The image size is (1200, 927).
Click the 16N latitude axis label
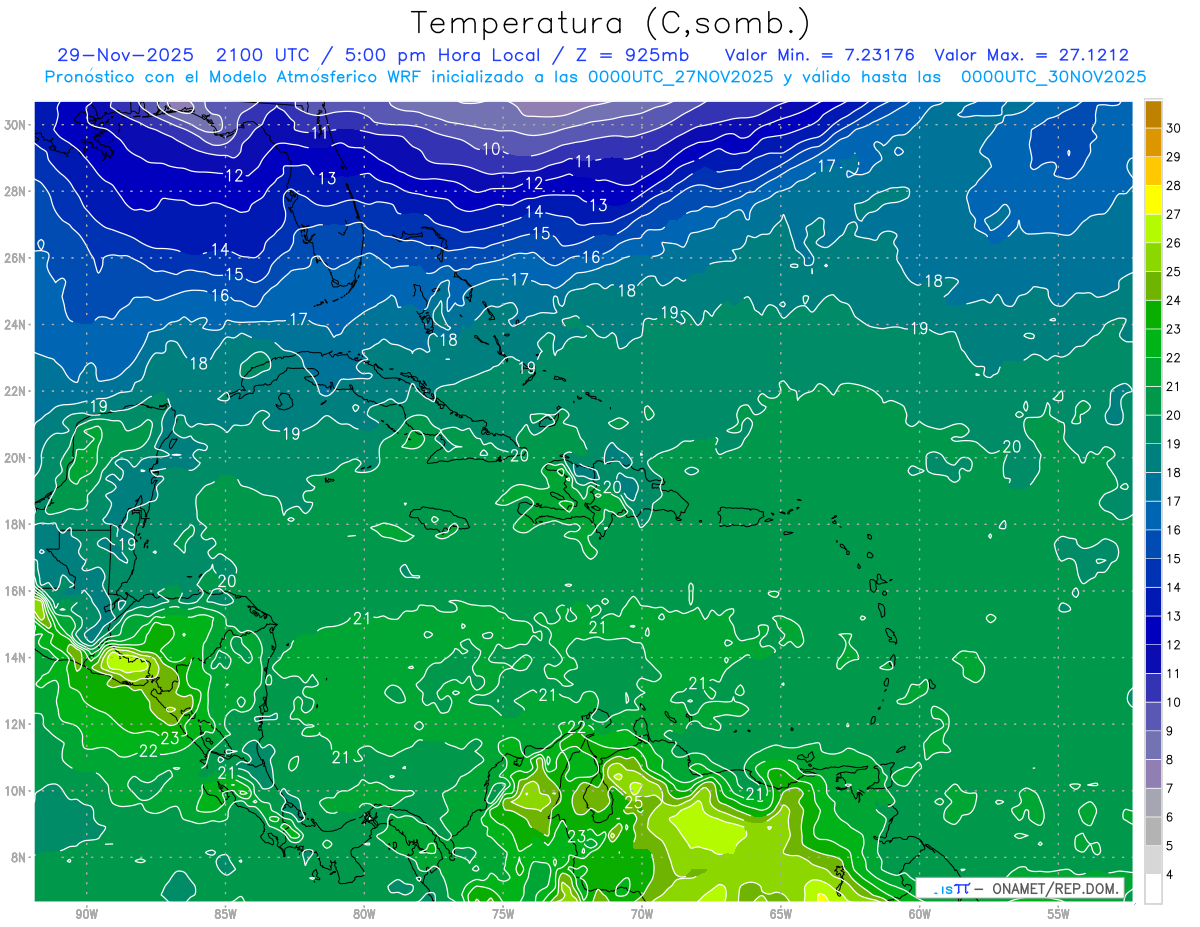pos(17,591)
